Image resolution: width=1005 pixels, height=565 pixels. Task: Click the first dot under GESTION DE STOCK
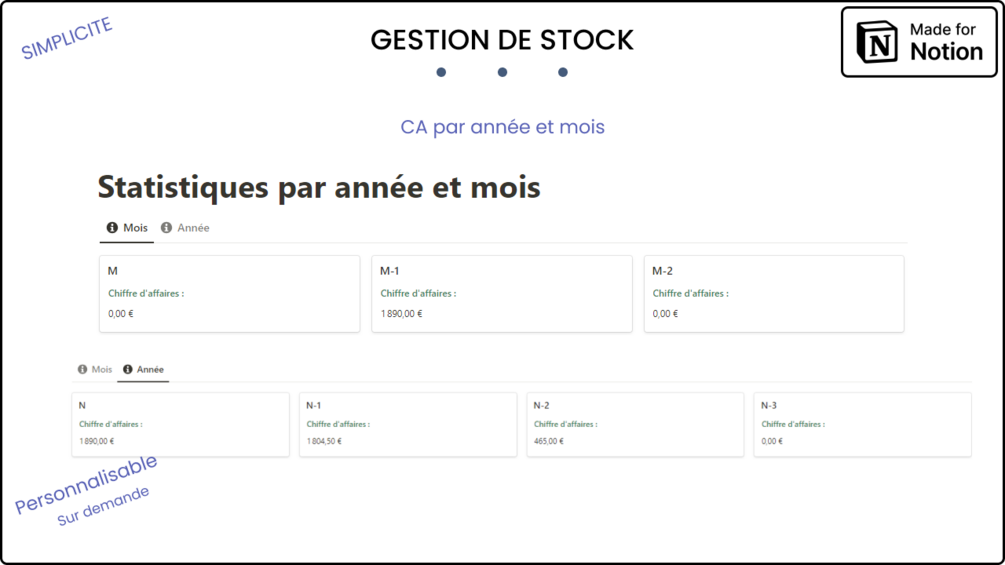pyautogui.click(x=441, y=72)
